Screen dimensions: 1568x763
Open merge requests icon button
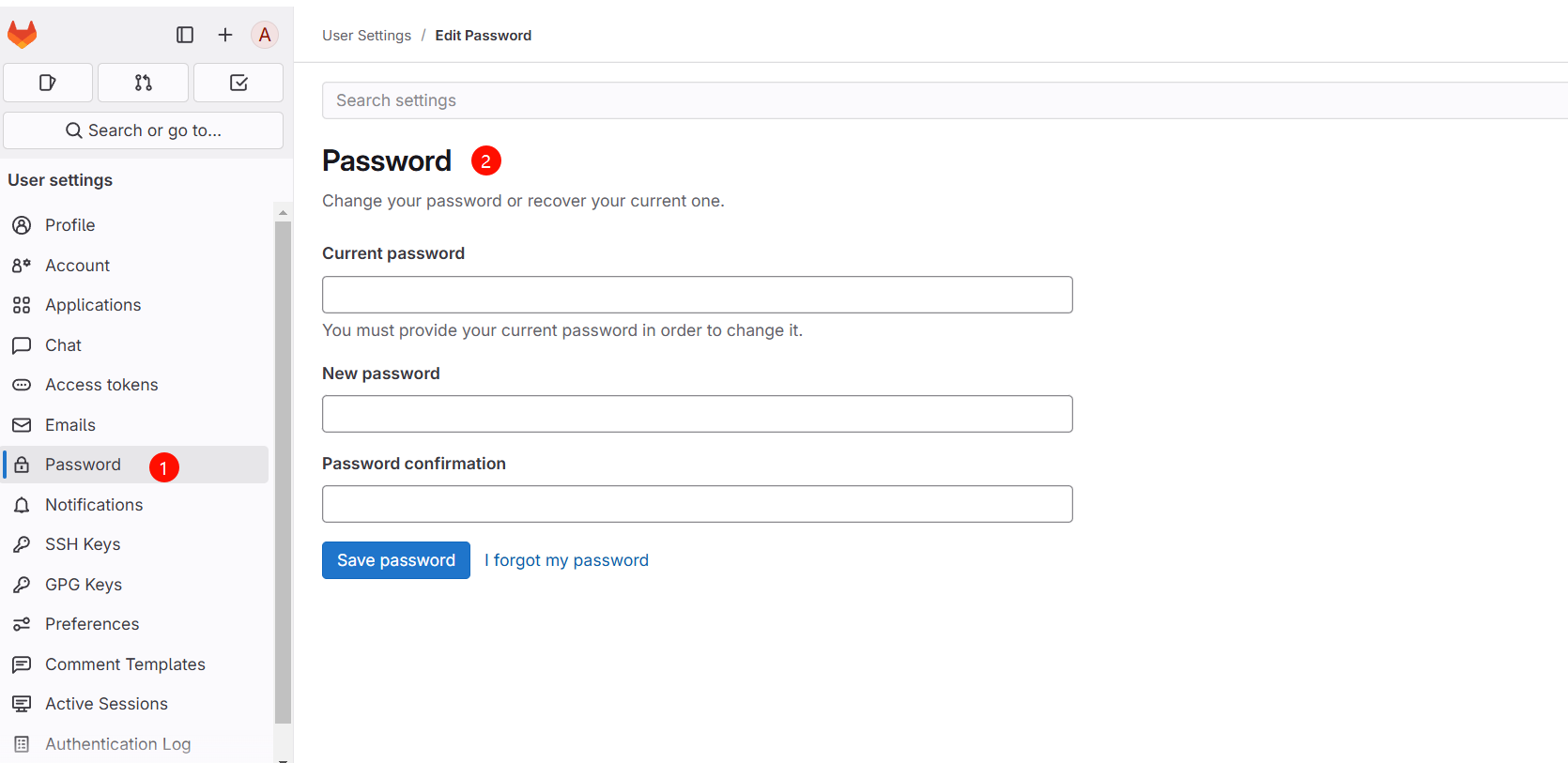tap(143, 83)
